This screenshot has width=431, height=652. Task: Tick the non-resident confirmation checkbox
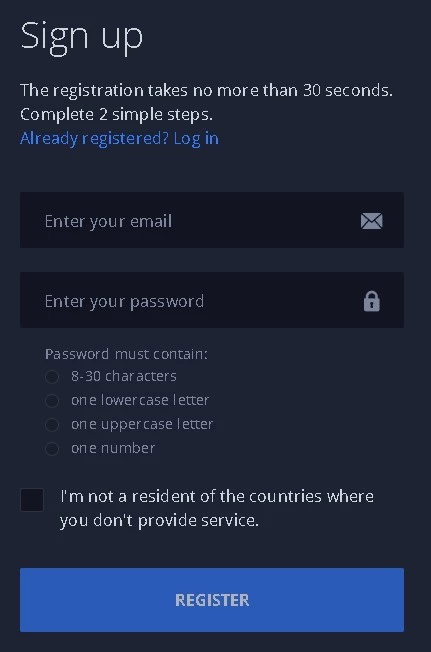click(32, 500)
